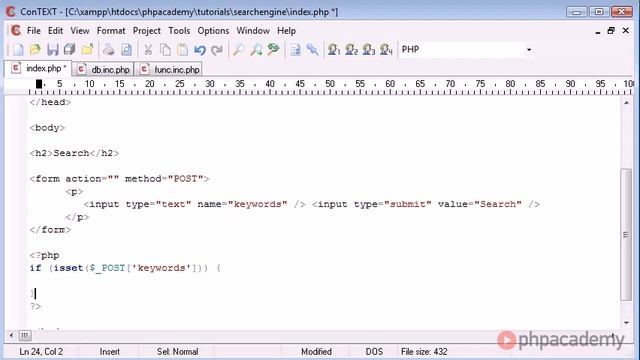Click the Close file folder icon
640x360 pixels.
tap(87, 50)
